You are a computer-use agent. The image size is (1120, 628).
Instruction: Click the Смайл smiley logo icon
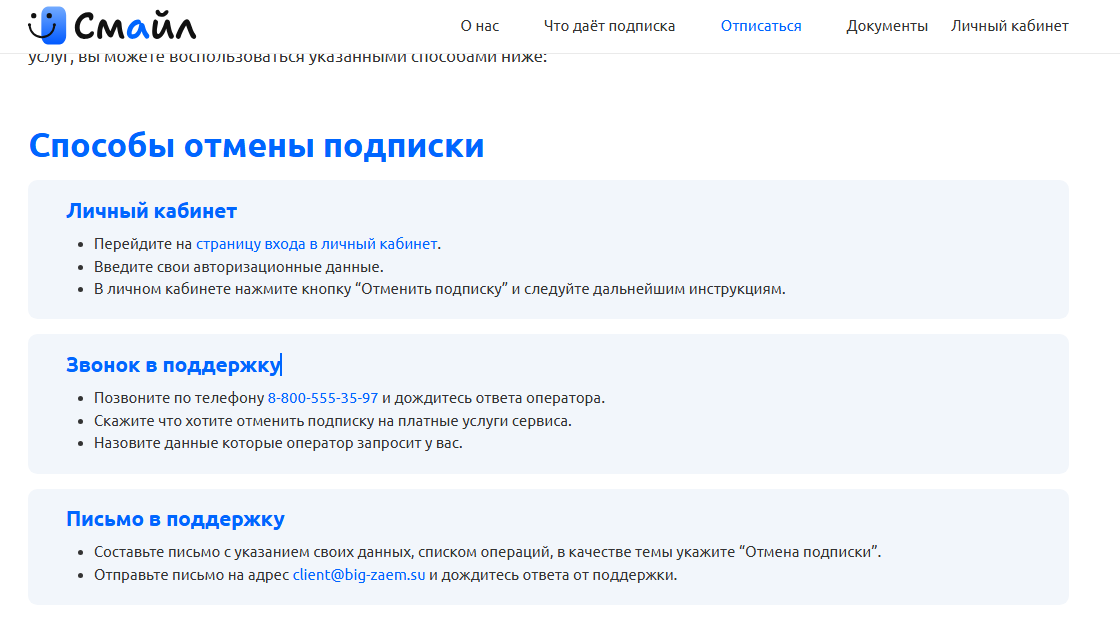click(47, 25)
